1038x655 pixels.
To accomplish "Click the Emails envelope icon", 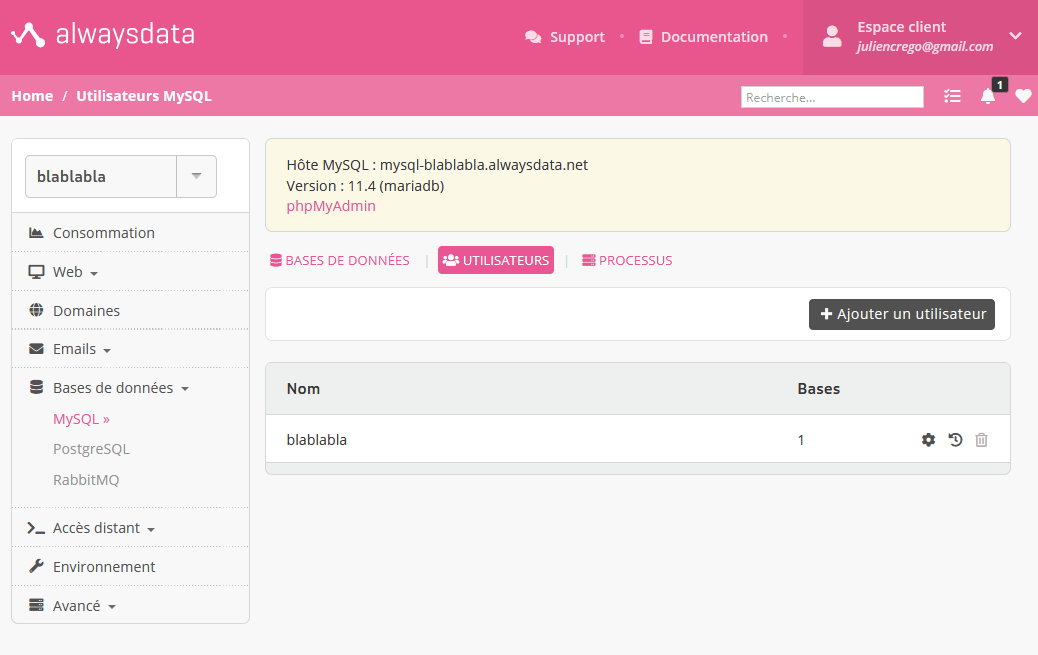I will click(x=36, y=348).
